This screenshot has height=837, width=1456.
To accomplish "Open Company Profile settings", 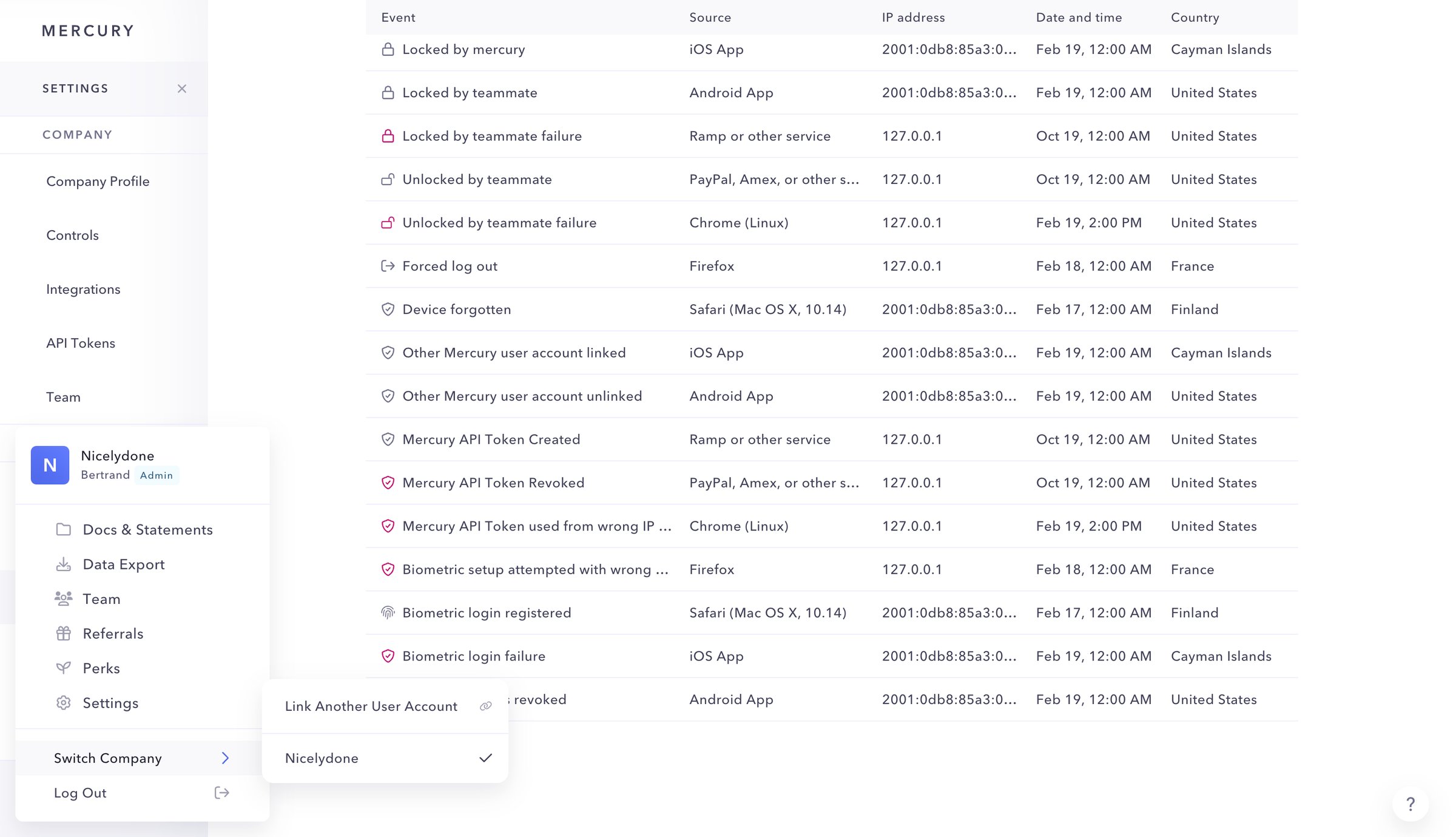I will point(98,181).
